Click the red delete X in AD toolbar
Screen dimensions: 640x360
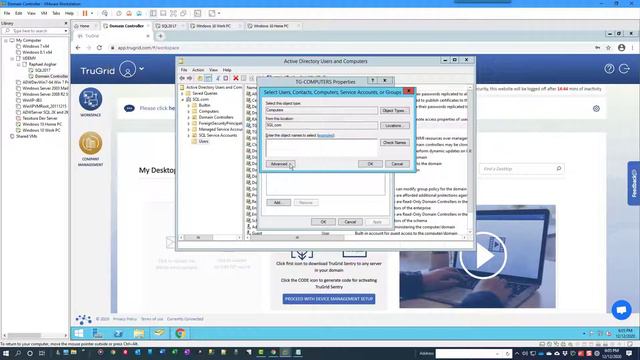tap(236, 78)
